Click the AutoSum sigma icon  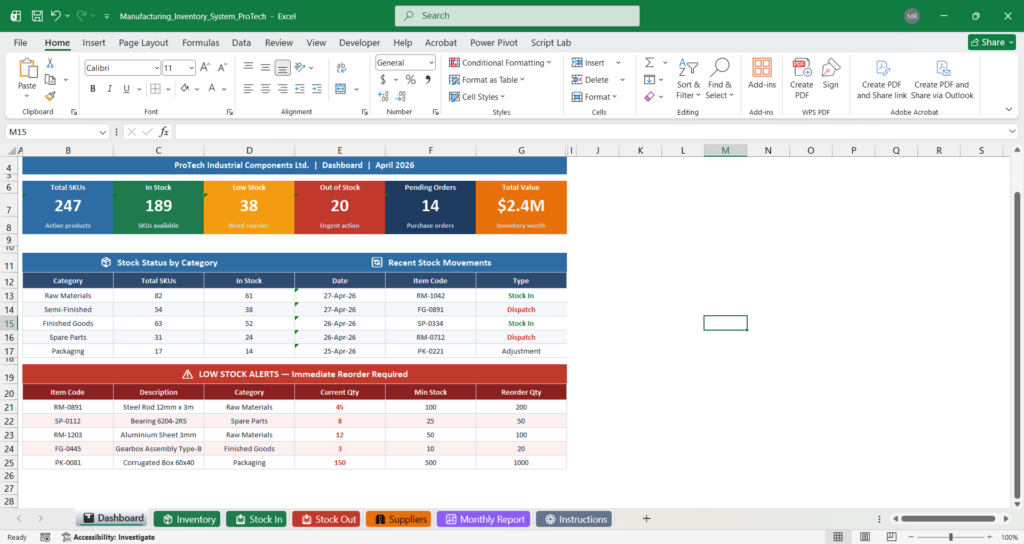pos(650,63)
